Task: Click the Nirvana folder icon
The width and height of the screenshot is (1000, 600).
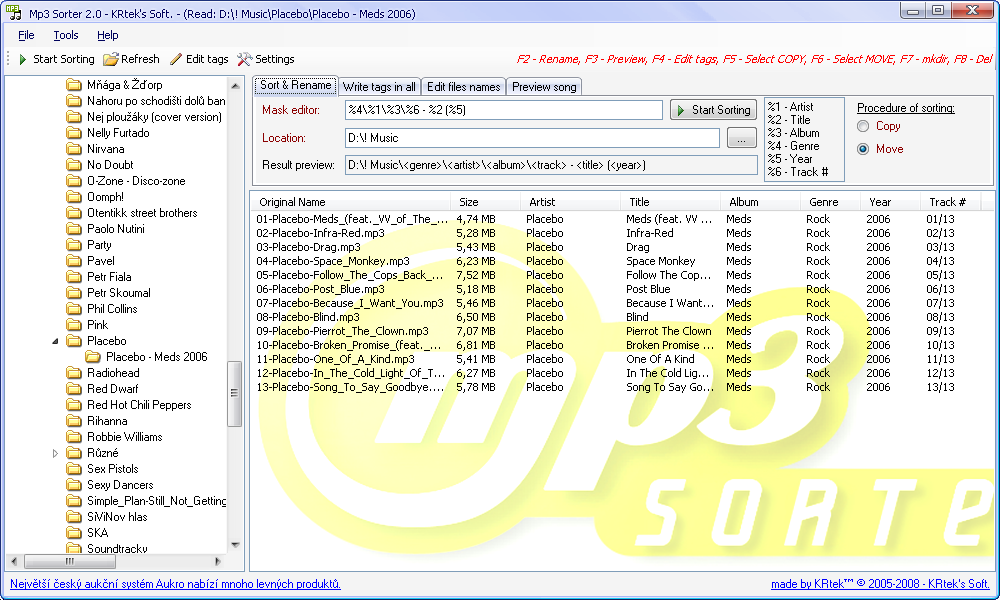Action: 74,149
